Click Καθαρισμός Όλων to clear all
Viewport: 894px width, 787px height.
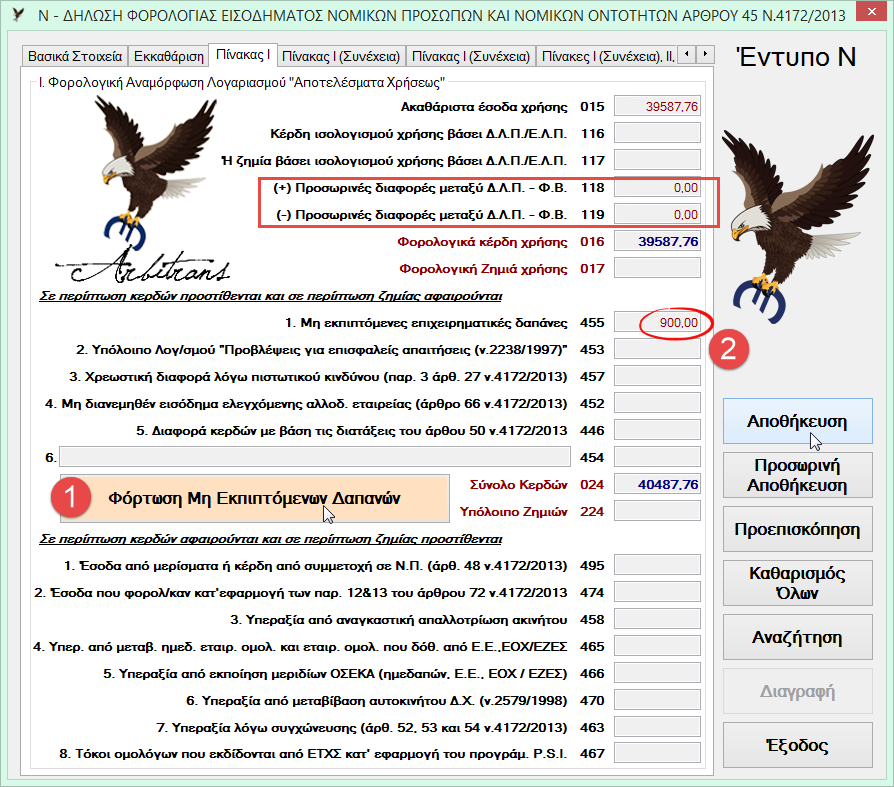(797, 583)
